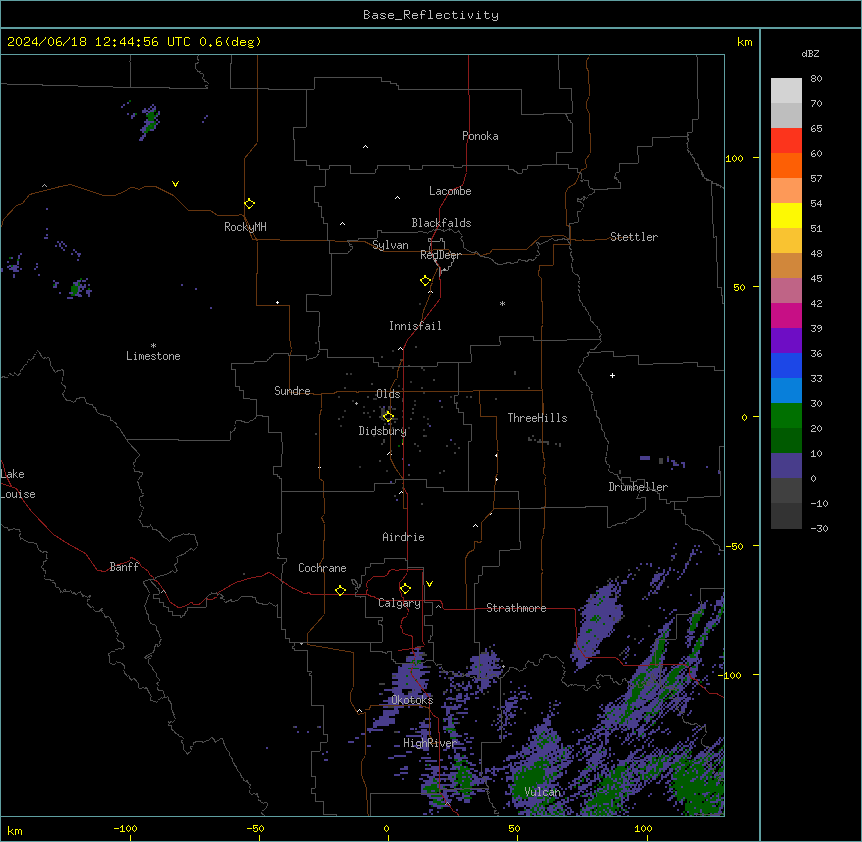Click the yellow diamond marker between Olds and Didsbury
This screenshot has width=862, height=842.
click(x=388, y=417)
